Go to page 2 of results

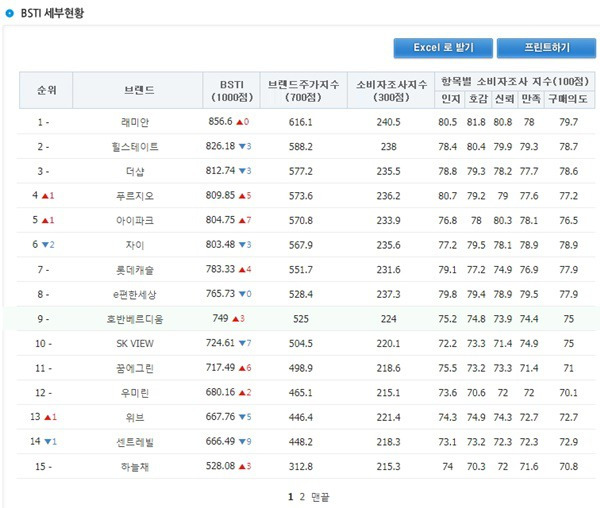tap(302, 497)
